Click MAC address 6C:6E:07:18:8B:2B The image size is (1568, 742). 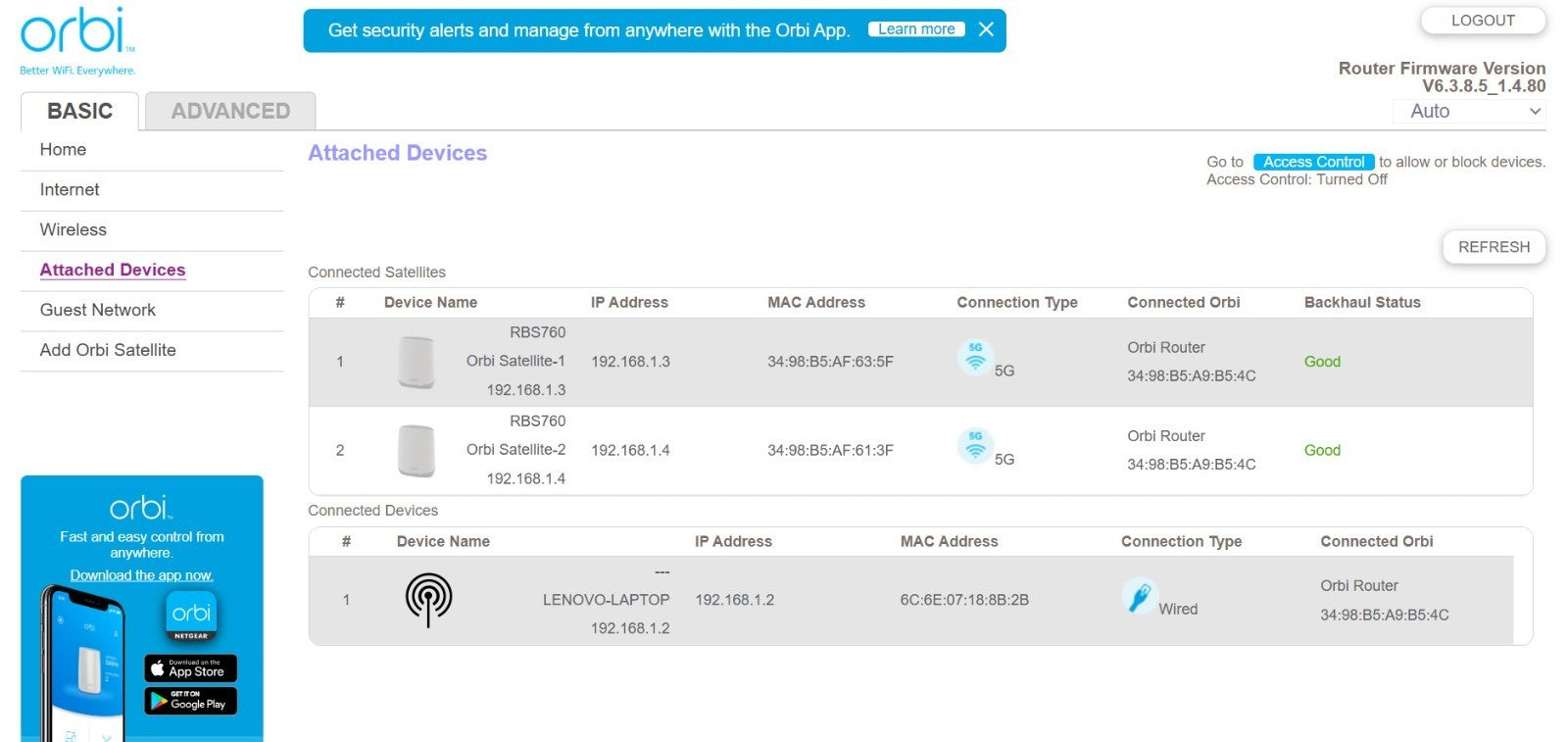964,600
